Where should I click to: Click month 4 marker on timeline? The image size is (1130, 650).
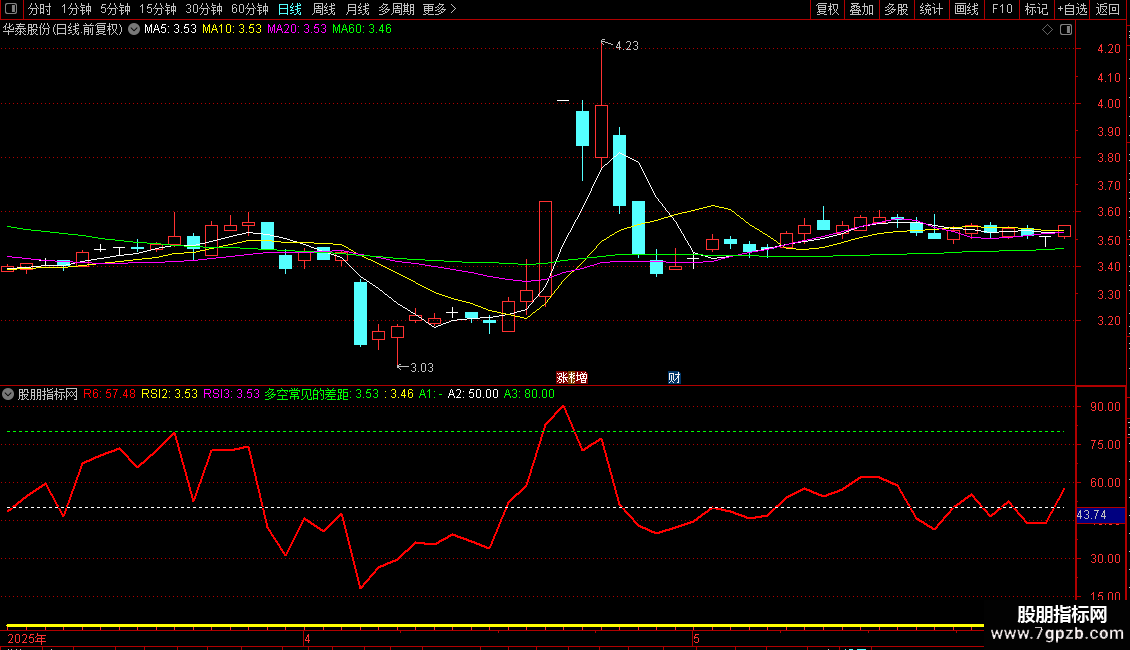click(307, 639)
